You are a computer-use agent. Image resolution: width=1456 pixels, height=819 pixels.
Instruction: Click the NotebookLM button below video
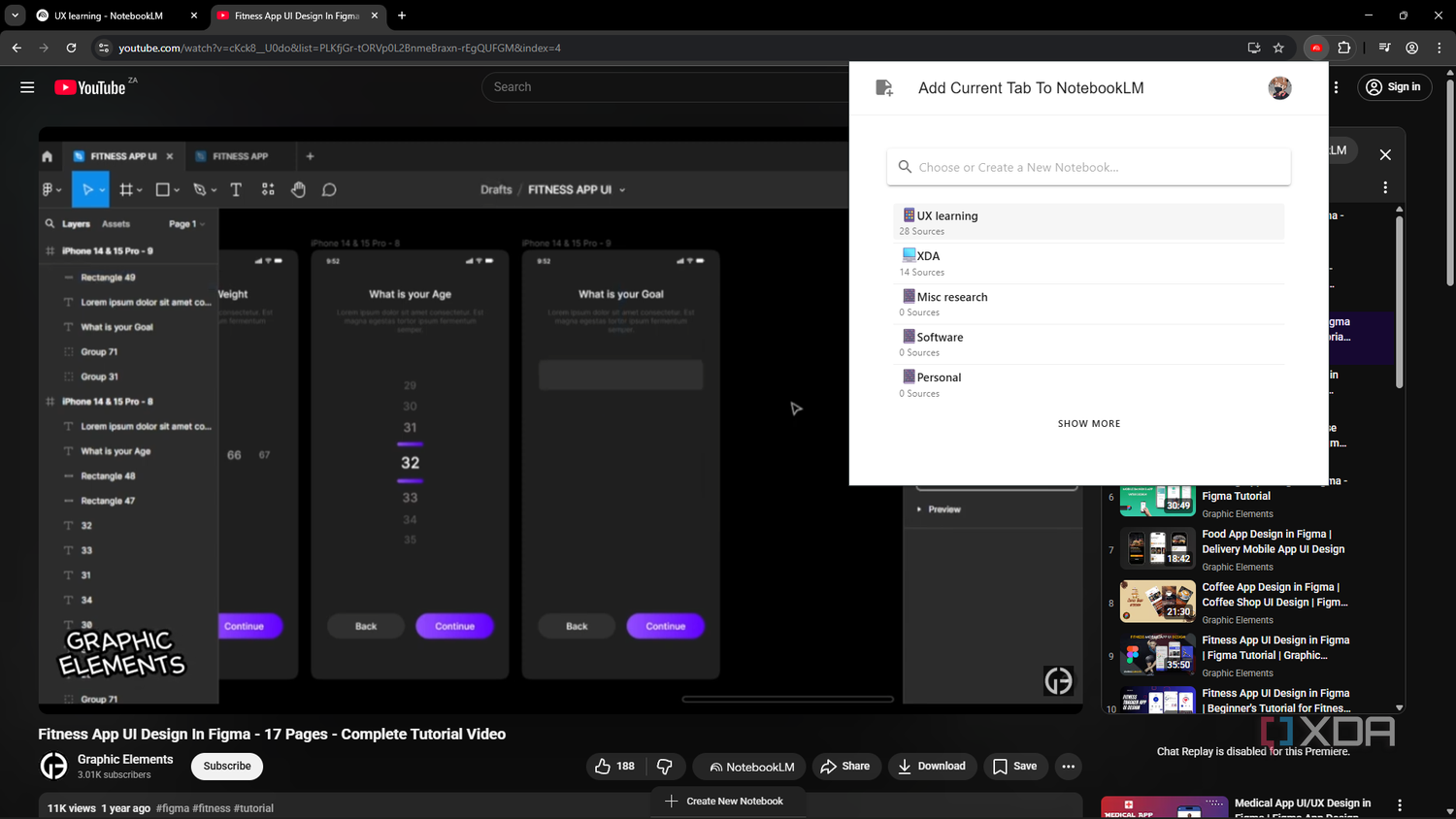pyautogui.click(x=749, y=767)
